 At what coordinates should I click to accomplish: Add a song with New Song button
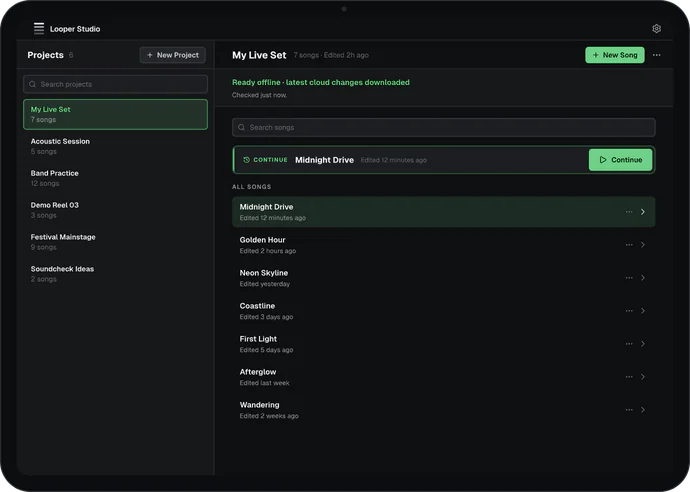pyautogui.click(x=615, y=55)
